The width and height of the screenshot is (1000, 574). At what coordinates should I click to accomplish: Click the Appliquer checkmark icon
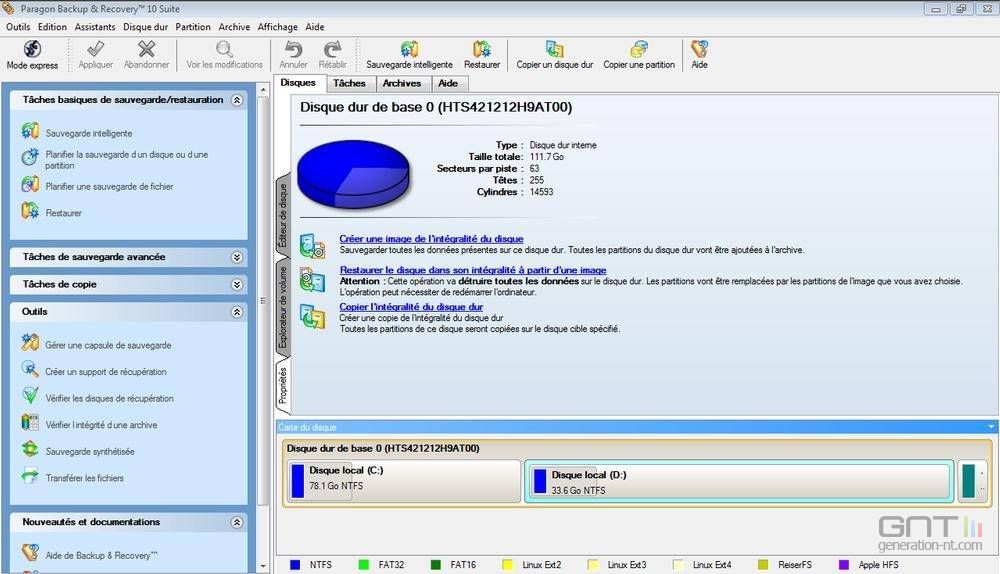[x=96, y=49]
